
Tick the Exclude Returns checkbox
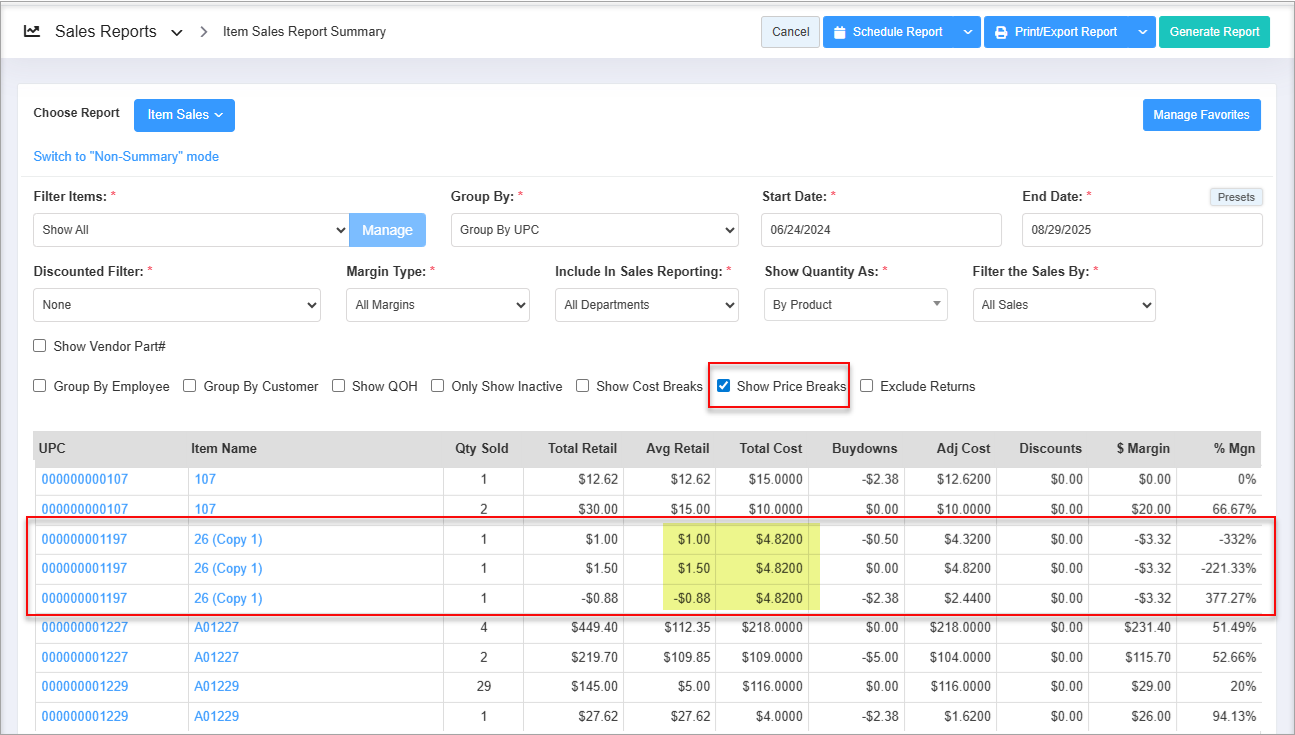(867, 386)
